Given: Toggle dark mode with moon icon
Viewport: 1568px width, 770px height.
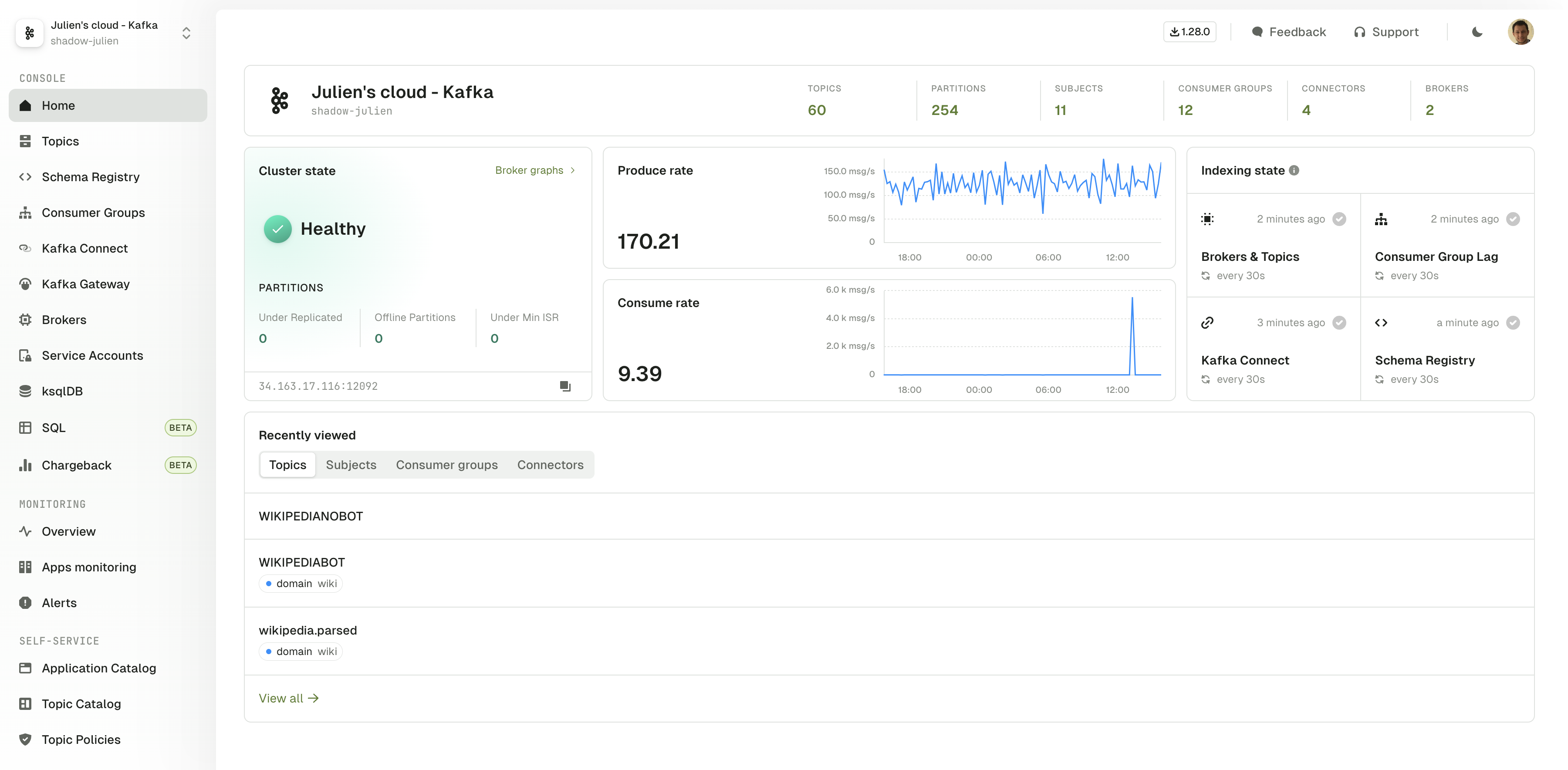Looking at the screenshot, I should [x=1477, y=32].
